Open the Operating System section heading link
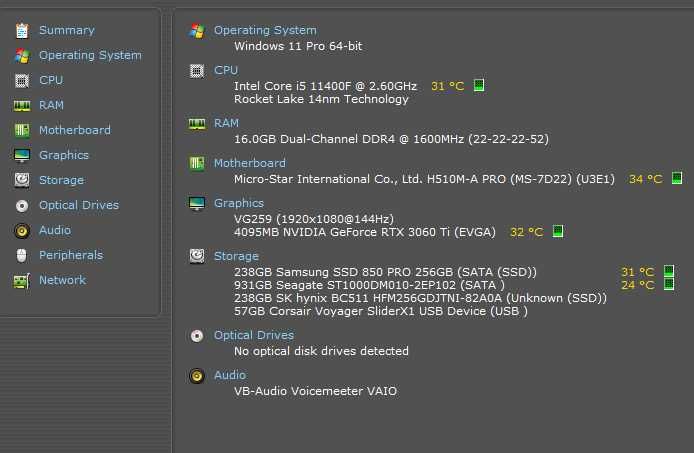This screenshot has width=694, height=453. [x=265, y=30]
